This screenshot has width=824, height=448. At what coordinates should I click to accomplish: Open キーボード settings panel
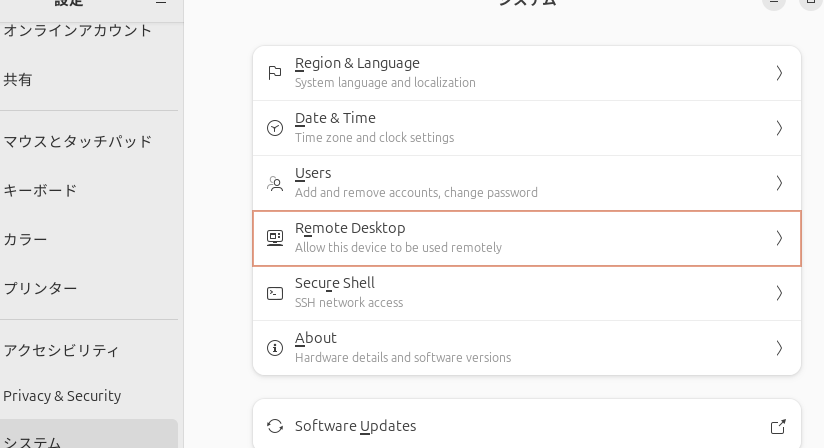(40, 190)
